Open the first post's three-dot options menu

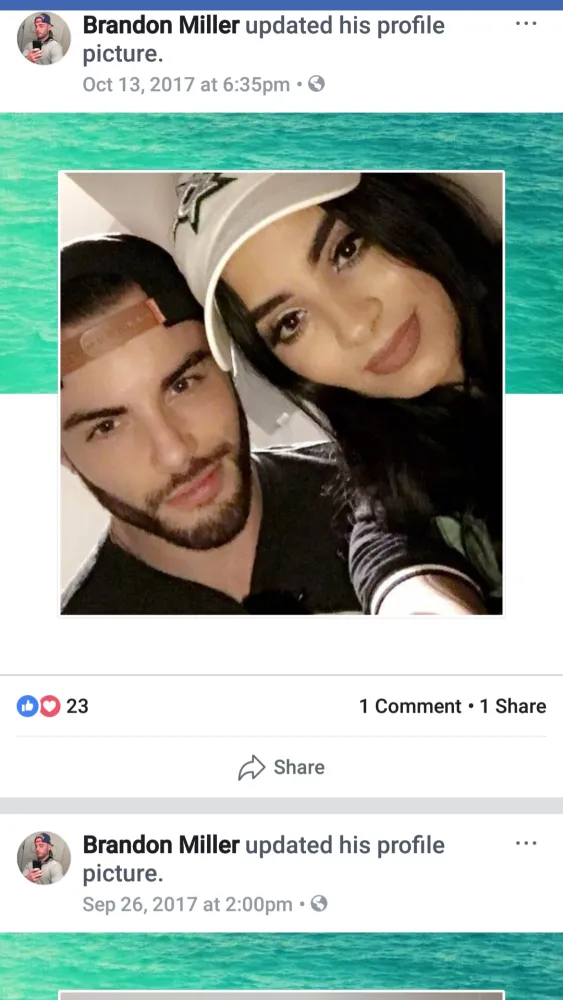click(525, 24)
